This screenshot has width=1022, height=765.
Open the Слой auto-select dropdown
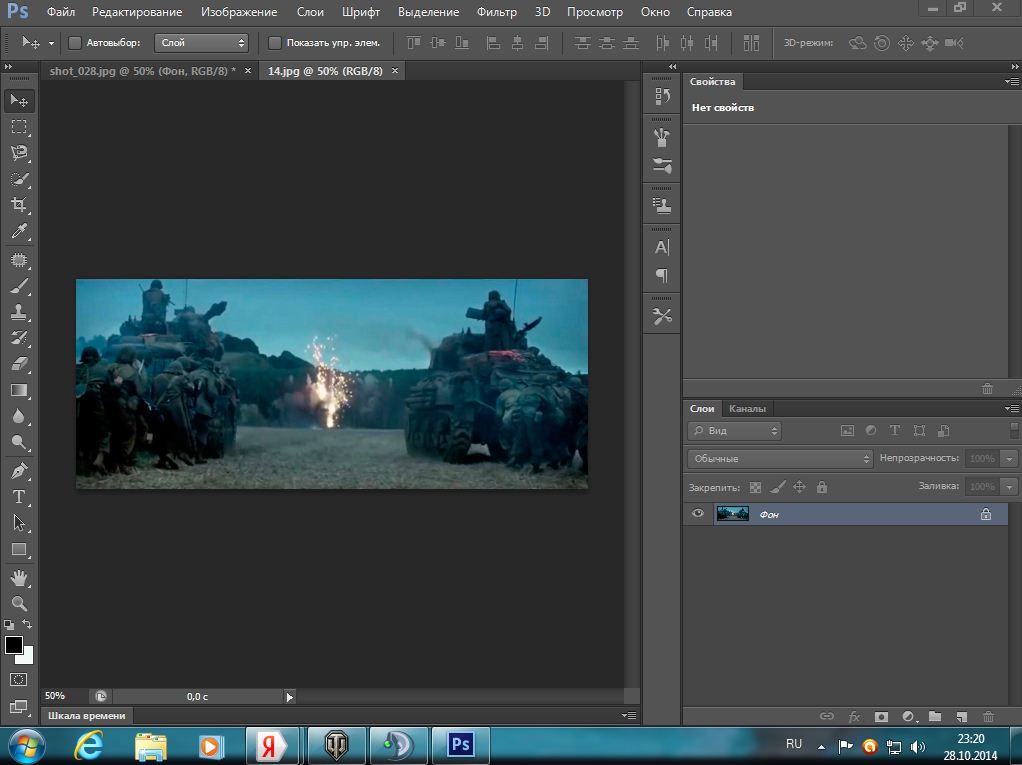click(202, 43)
